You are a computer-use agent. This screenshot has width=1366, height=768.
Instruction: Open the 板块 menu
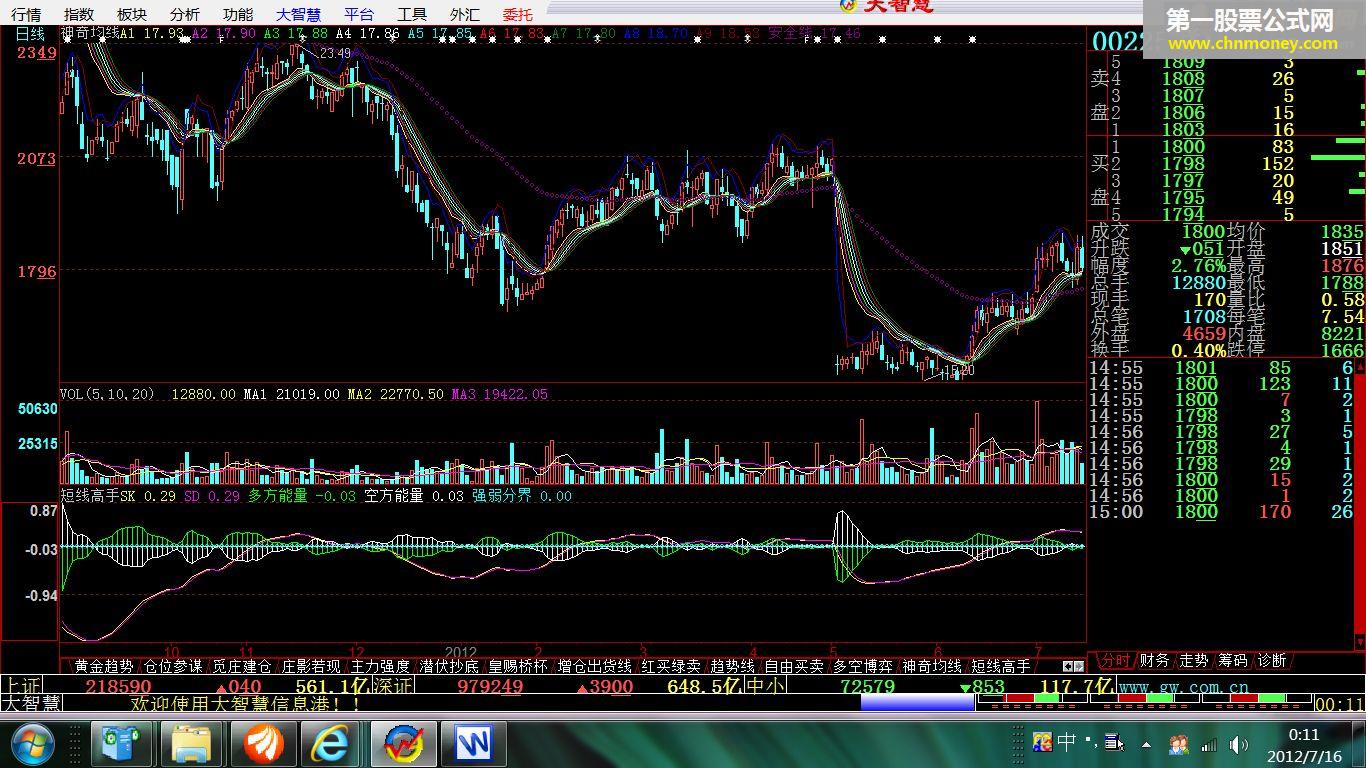pyautogui.click(x=131, y=14)
